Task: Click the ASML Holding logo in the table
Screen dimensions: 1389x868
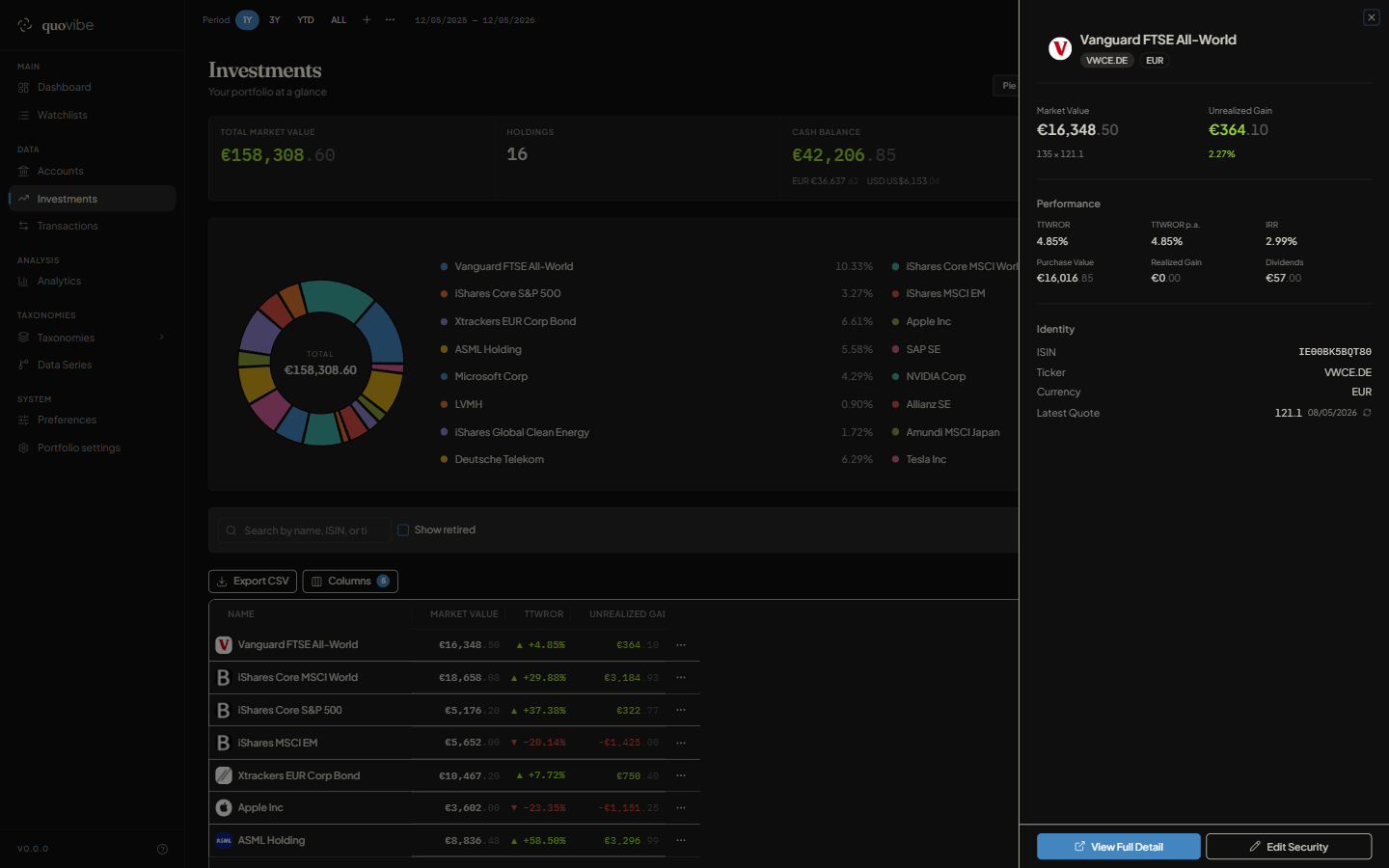Action: pyautogui.click(x=224, y=841)
